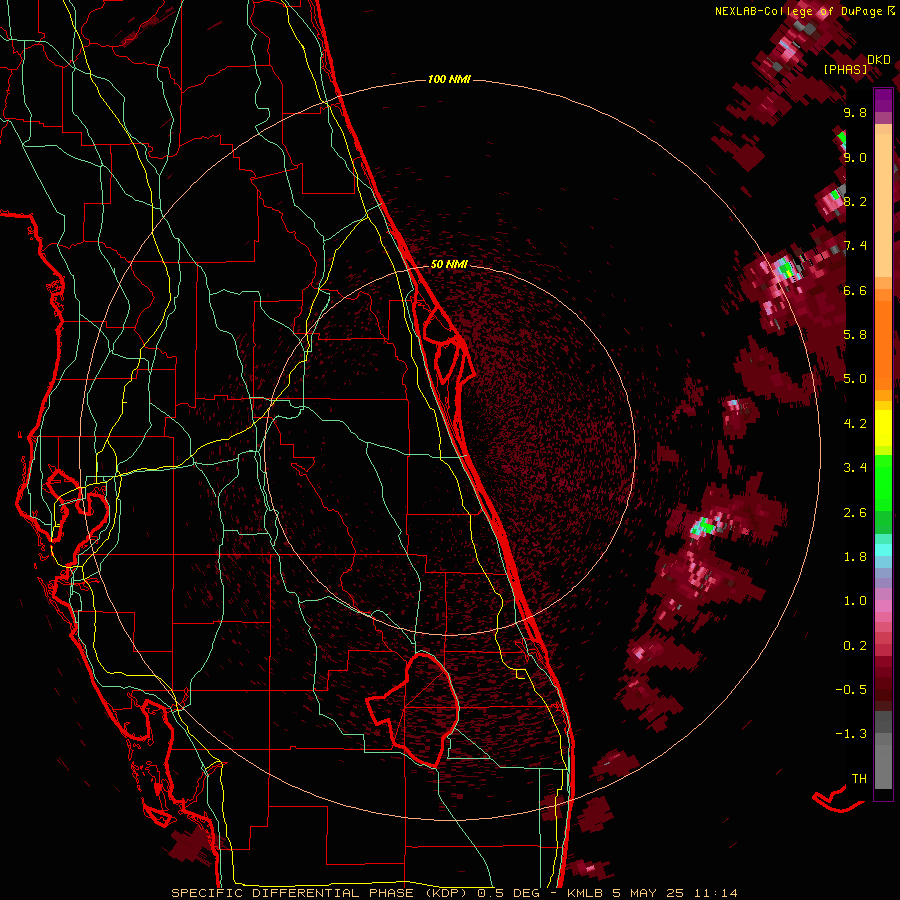Click the TH threshold label

(x=859, y=778)
